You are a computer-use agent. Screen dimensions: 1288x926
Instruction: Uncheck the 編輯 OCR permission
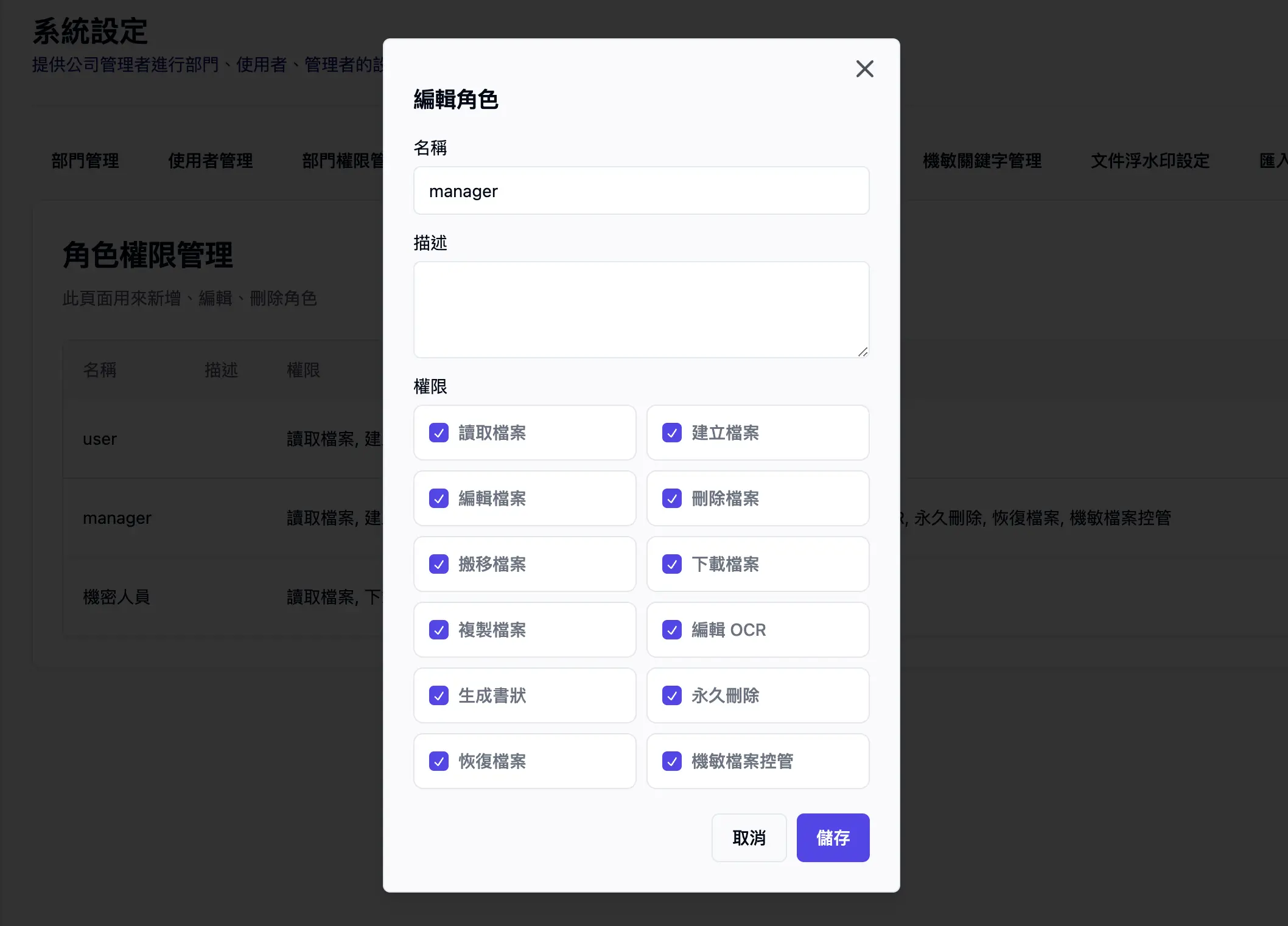click(672, 630)
